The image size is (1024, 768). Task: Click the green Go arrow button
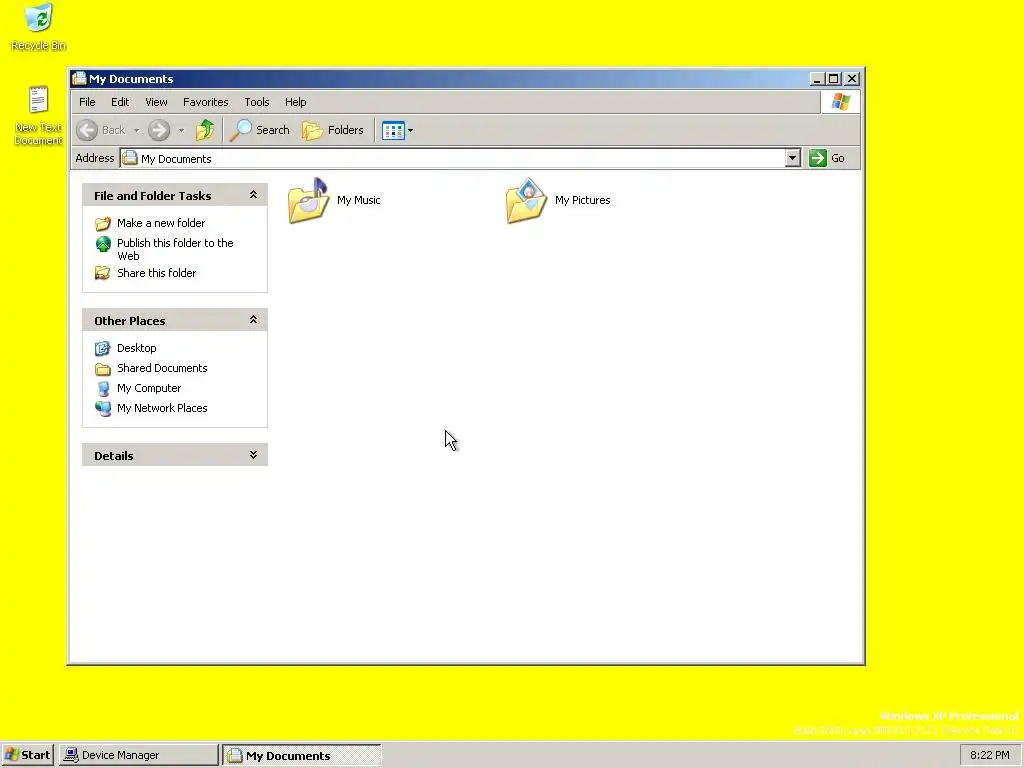(x=818, y=158)
